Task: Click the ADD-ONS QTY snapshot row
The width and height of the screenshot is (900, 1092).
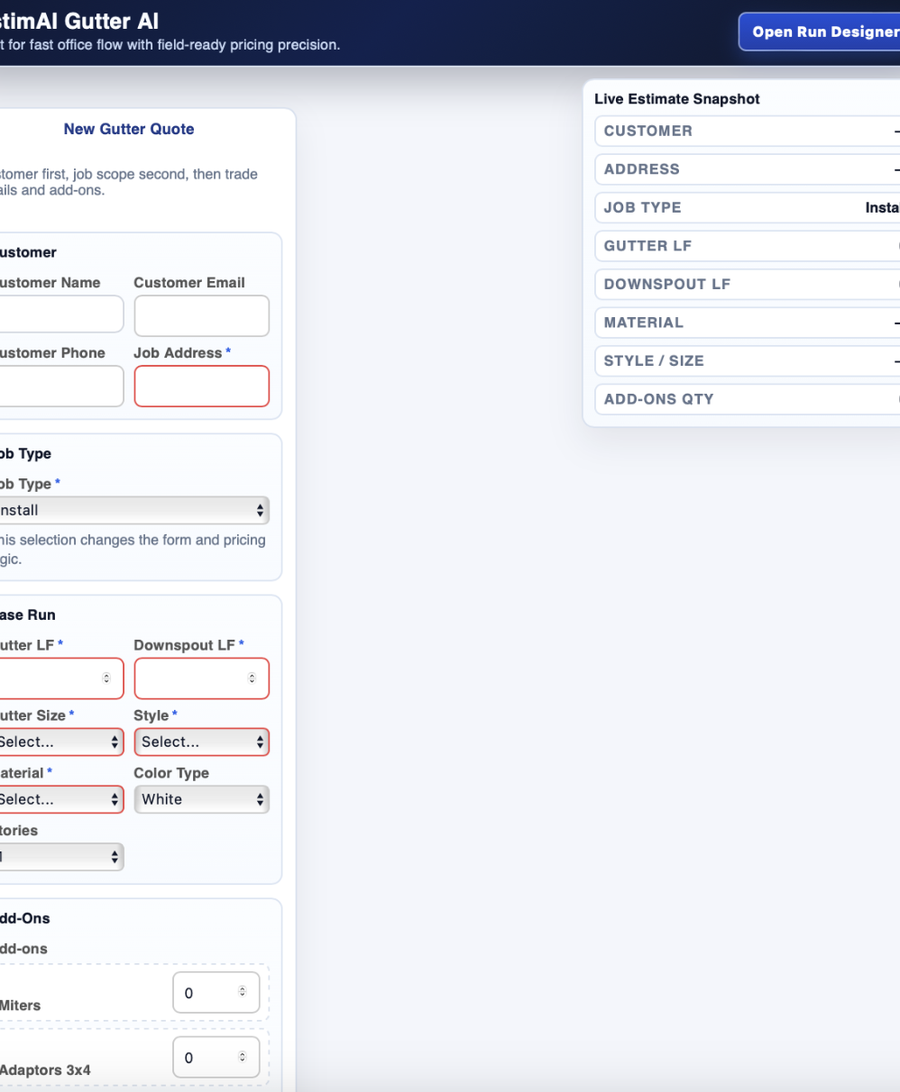Action: point(745,399)
